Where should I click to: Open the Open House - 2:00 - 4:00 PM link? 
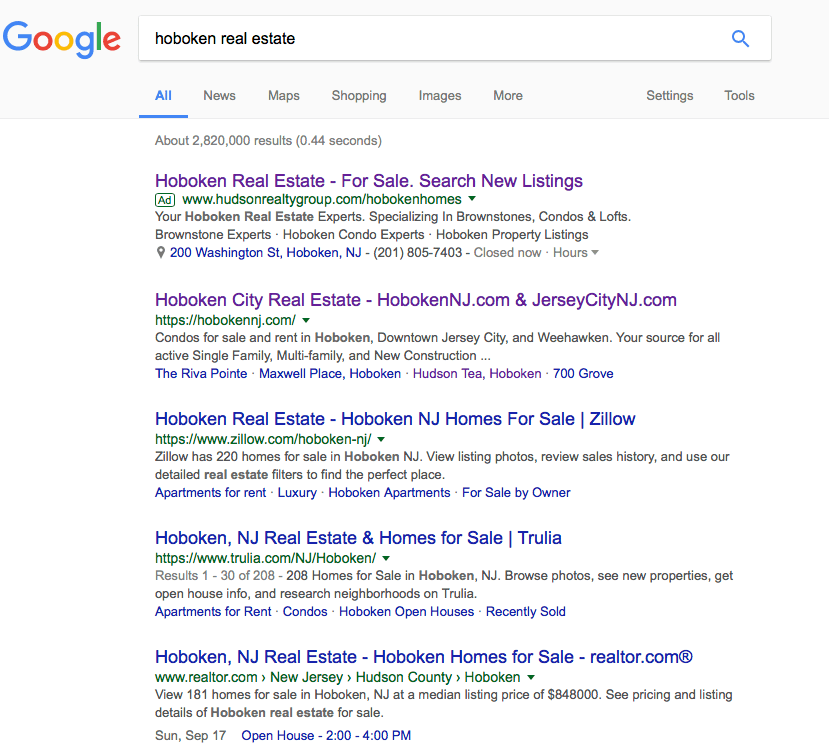click(326, 735)
